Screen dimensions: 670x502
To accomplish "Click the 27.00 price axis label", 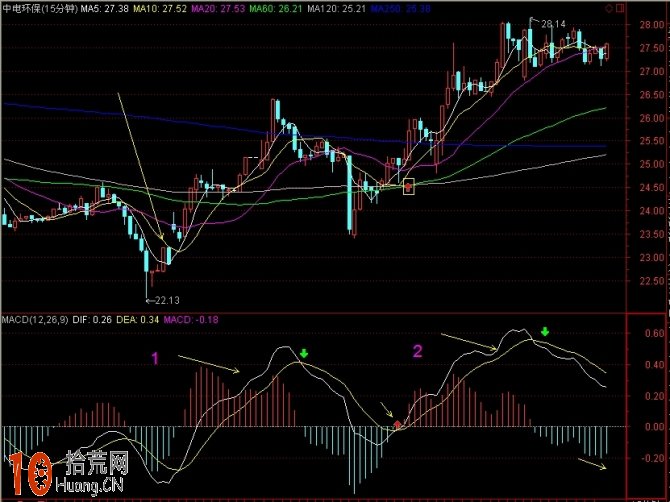I will click(652, 71).
